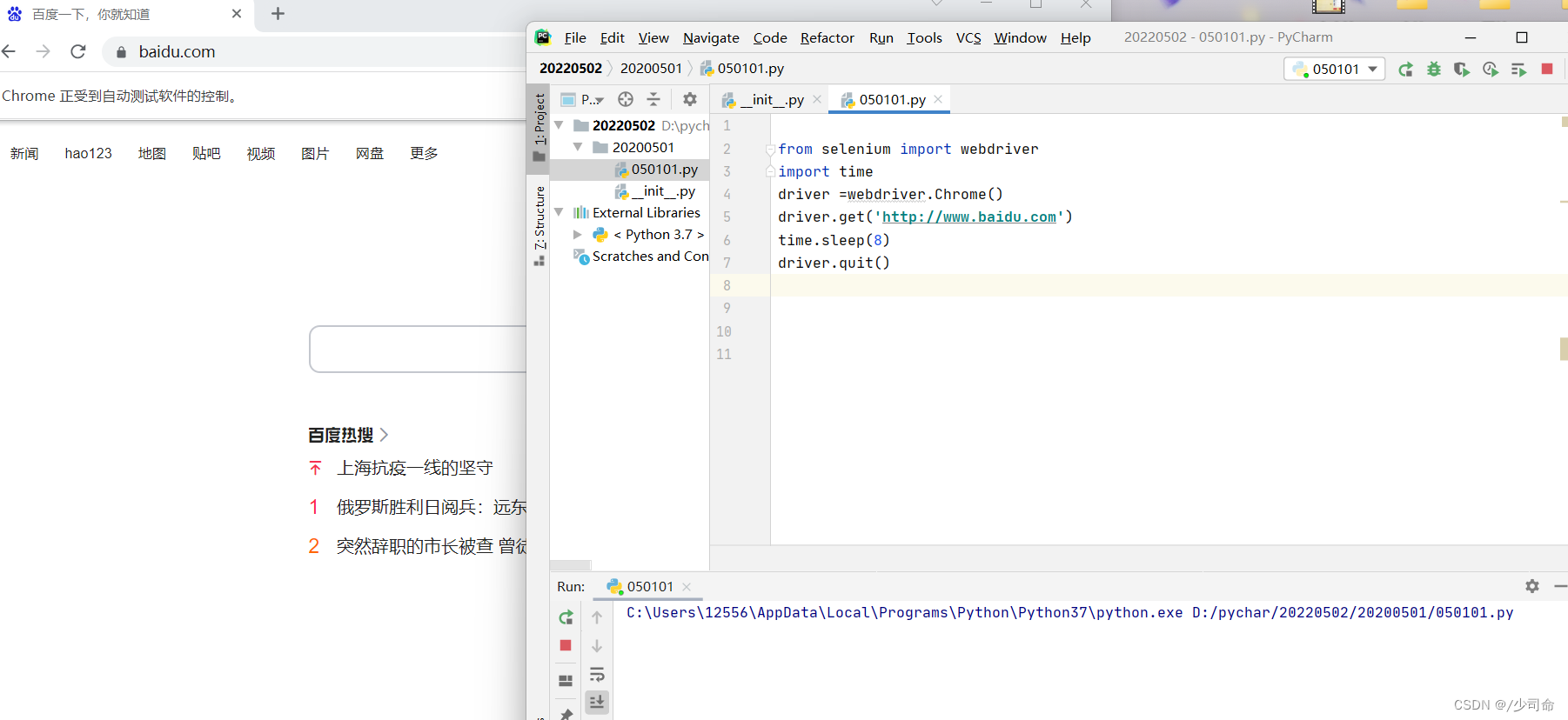Collapse the 20200501 folder
Image resolution: width=1568 pixels, height=720 pixels.
tap(578, 147)
